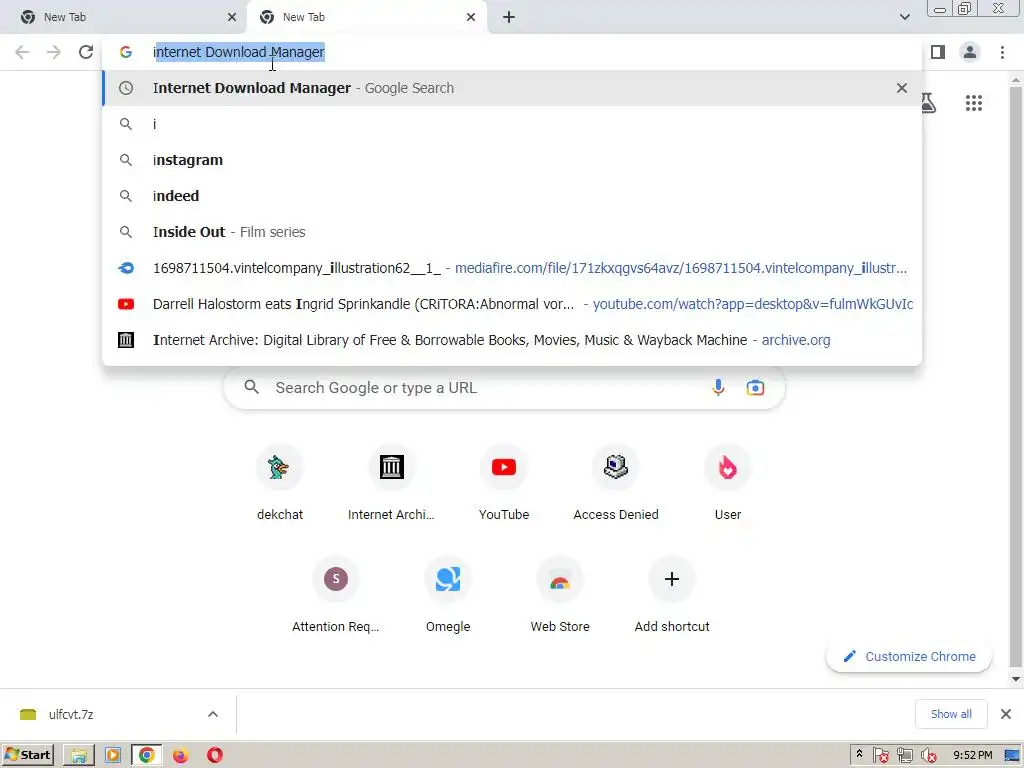
Task: Search by image with camera icon
Action: [x=755, y=388]
